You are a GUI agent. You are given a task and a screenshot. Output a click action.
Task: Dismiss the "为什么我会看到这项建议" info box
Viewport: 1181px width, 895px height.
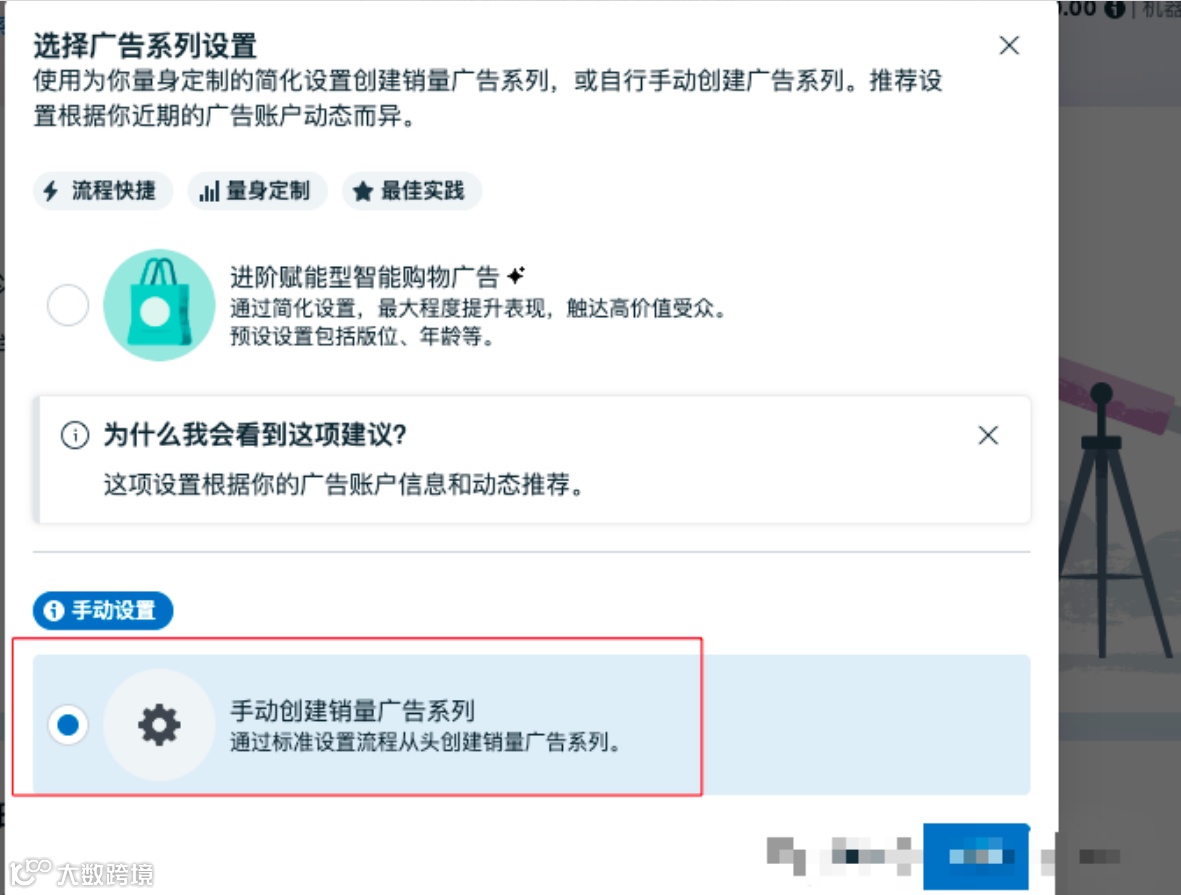click(x=988, y=435)
